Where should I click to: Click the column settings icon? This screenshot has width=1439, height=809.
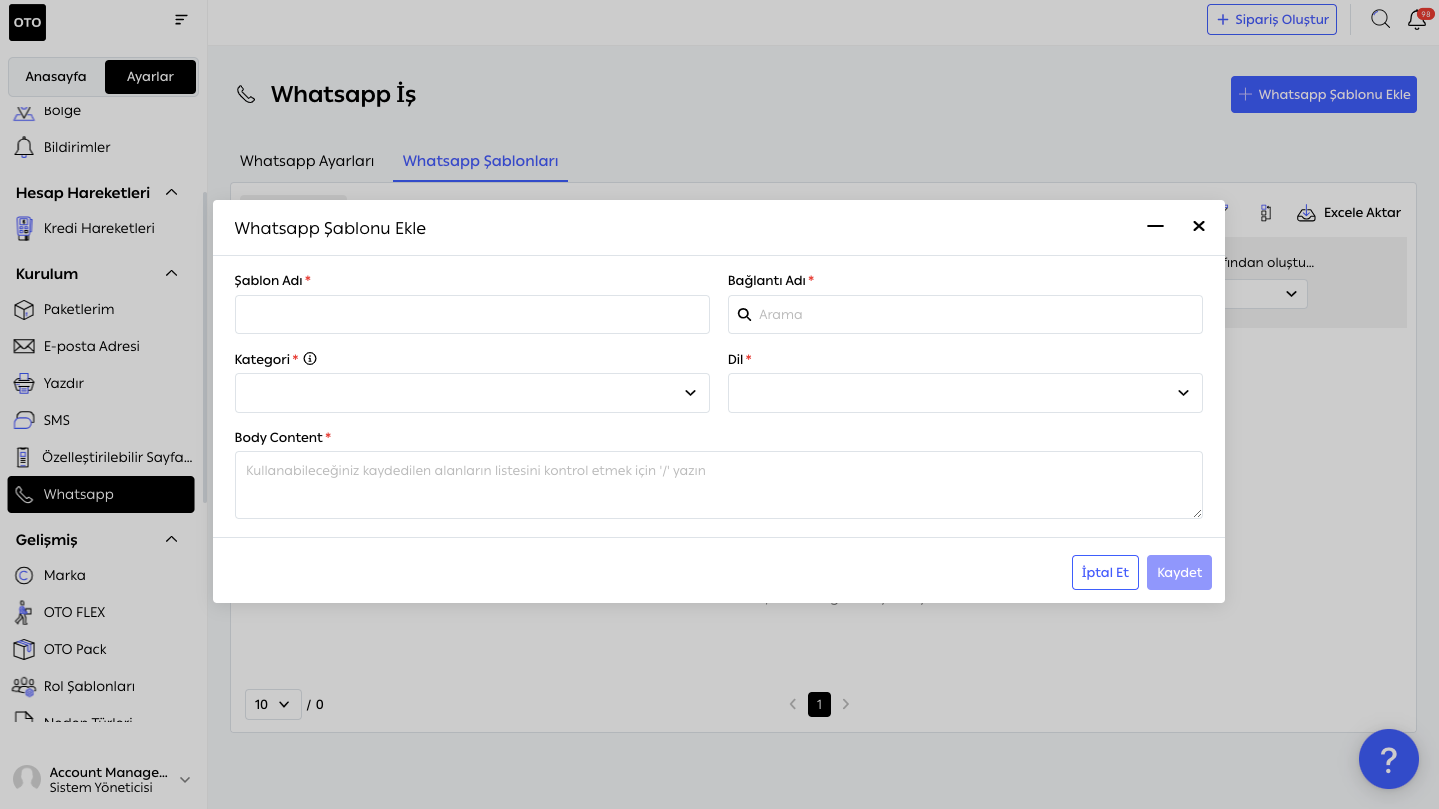1266,213
